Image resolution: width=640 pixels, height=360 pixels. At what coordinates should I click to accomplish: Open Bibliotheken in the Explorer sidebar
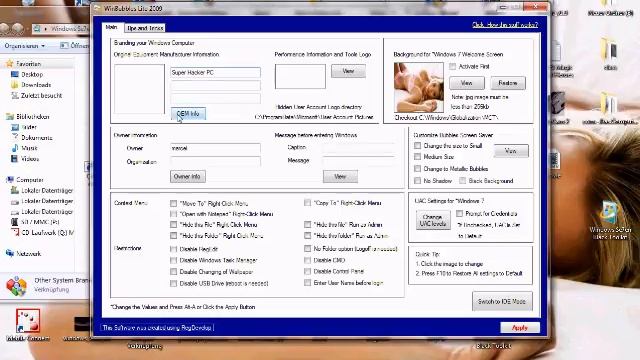[x=32, y=117]
